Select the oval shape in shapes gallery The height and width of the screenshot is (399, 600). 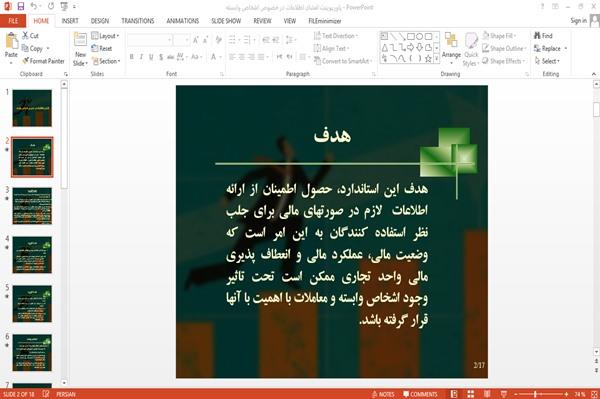pos(419,37)
